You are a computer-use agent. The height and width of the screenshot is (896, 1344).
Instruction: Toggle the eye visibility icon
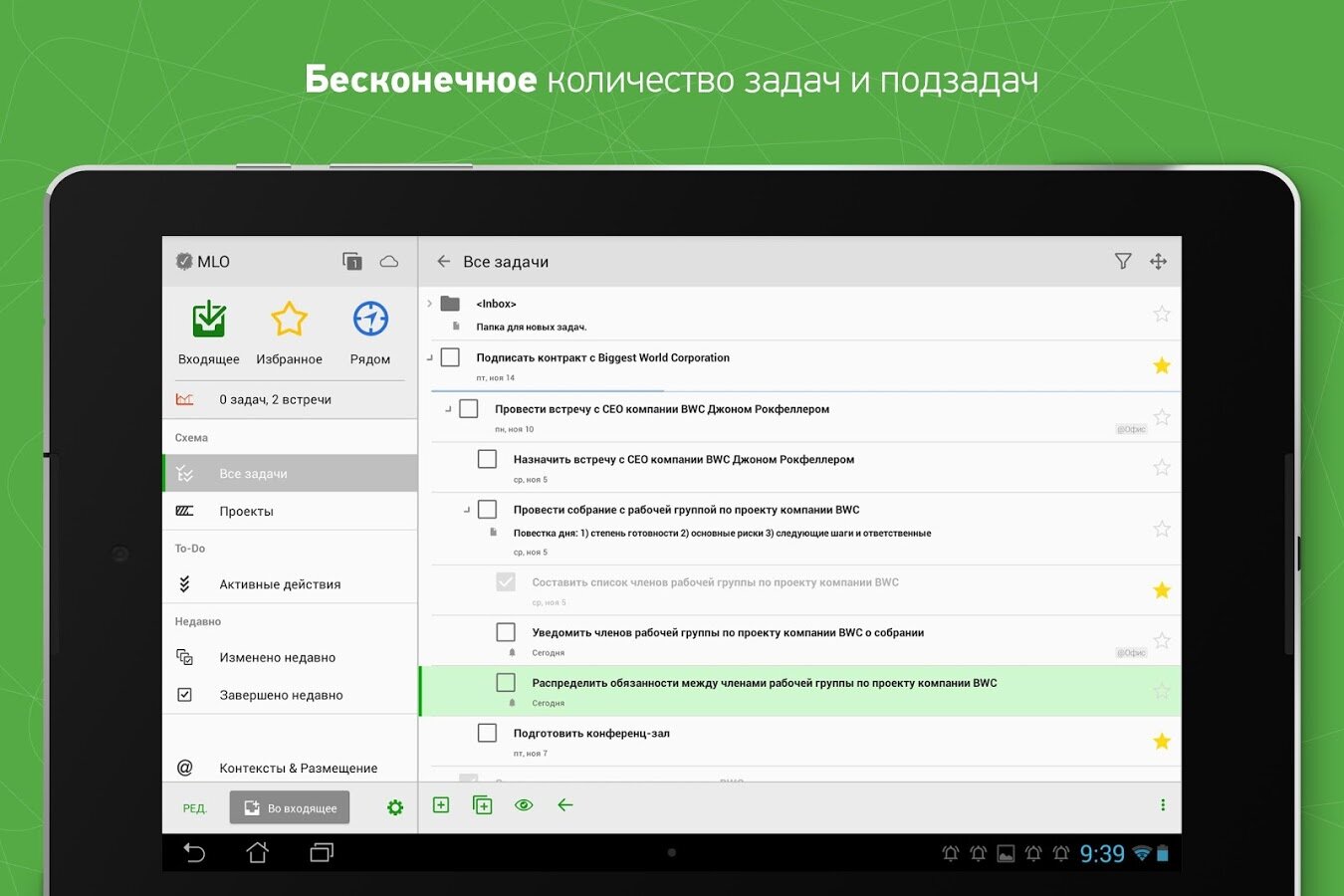pos(524,805)
